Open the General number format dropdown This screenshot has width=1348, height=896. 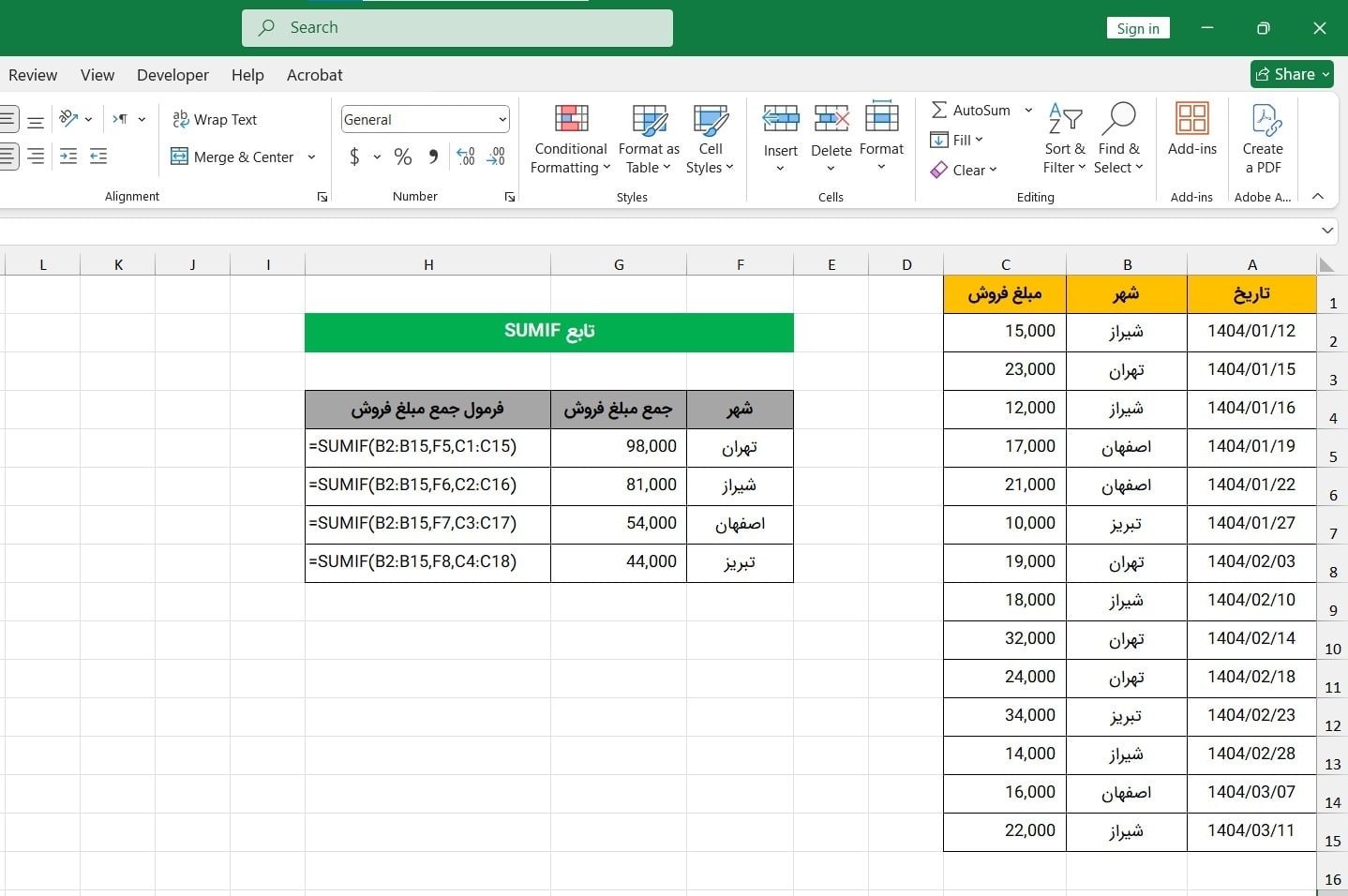click(502, 119)
